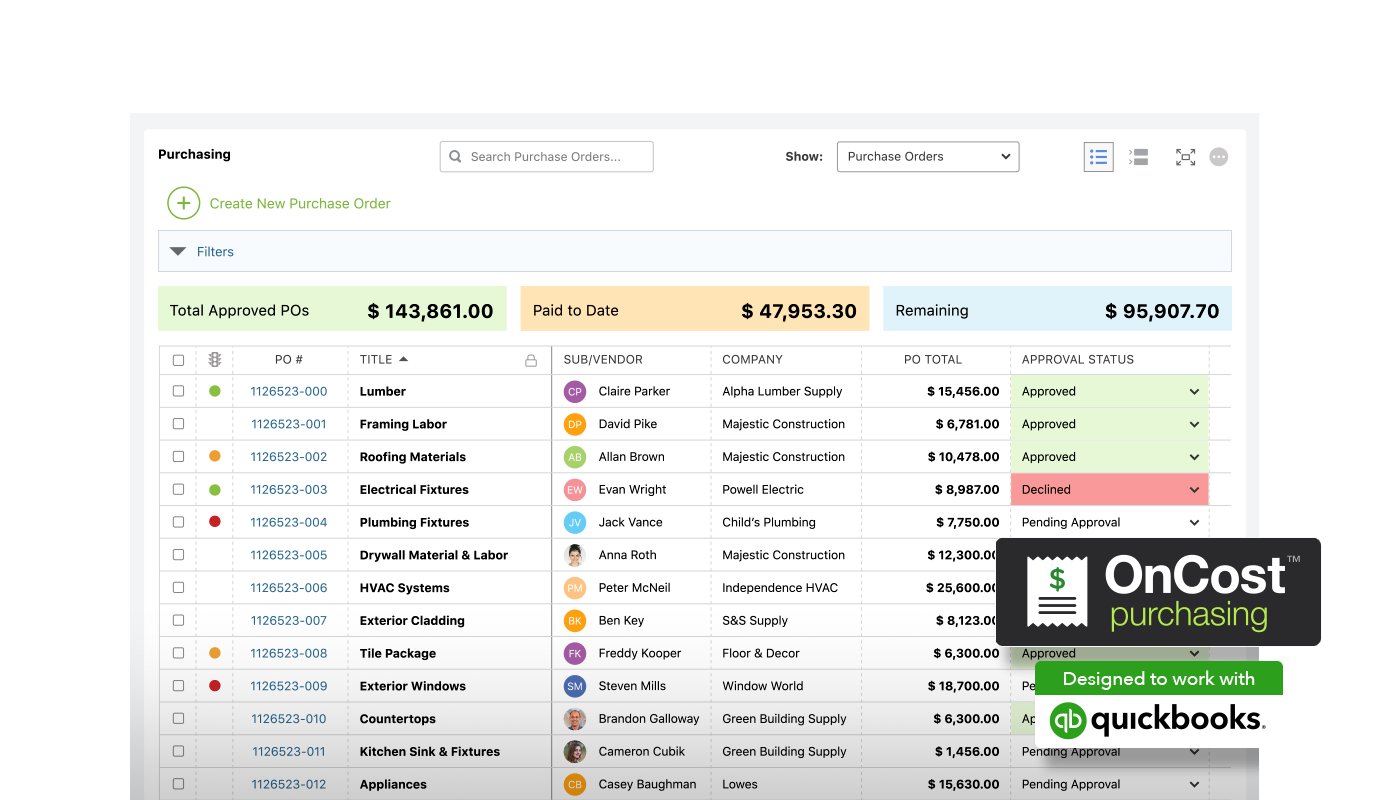Click the lock icon in the Title header
The width and height of the screenshot is (1390, 800).
[x=531, y=360]
